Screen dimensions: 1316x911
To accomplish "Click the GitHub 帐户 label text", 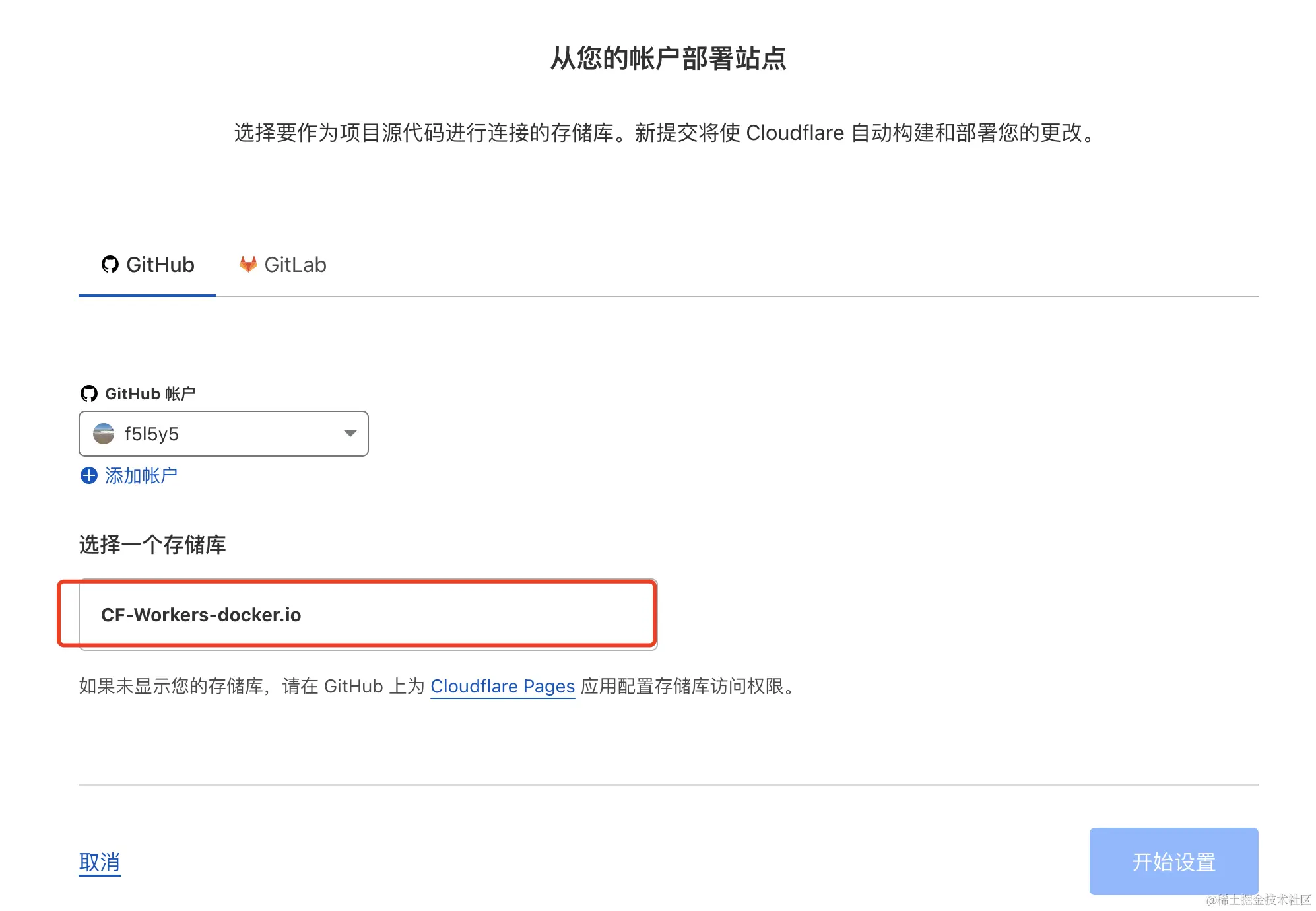I will click(x=150, y=394).
